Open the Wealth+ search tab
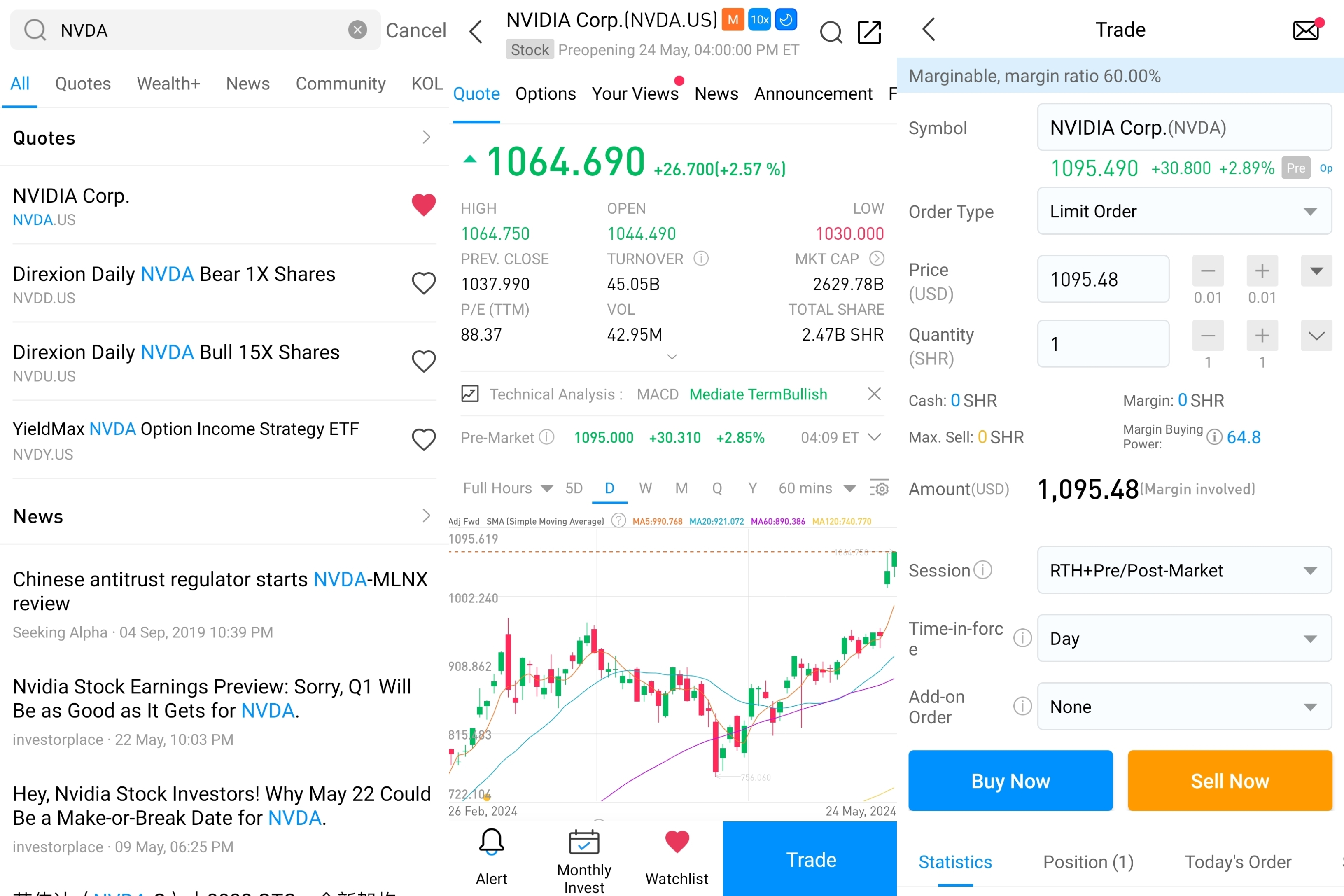 coord(168,84)
